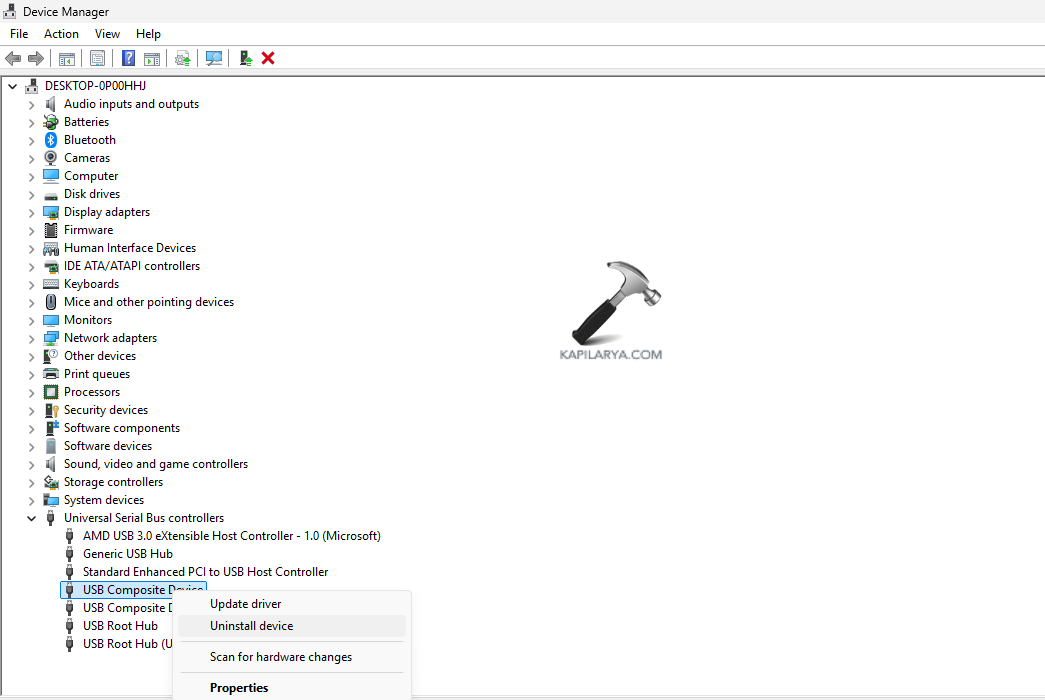Image resolution: width=1045 pixels, height=700 pixels.
Task: Collapse the Universal Serial Bus controllers node
Action: 31,518
